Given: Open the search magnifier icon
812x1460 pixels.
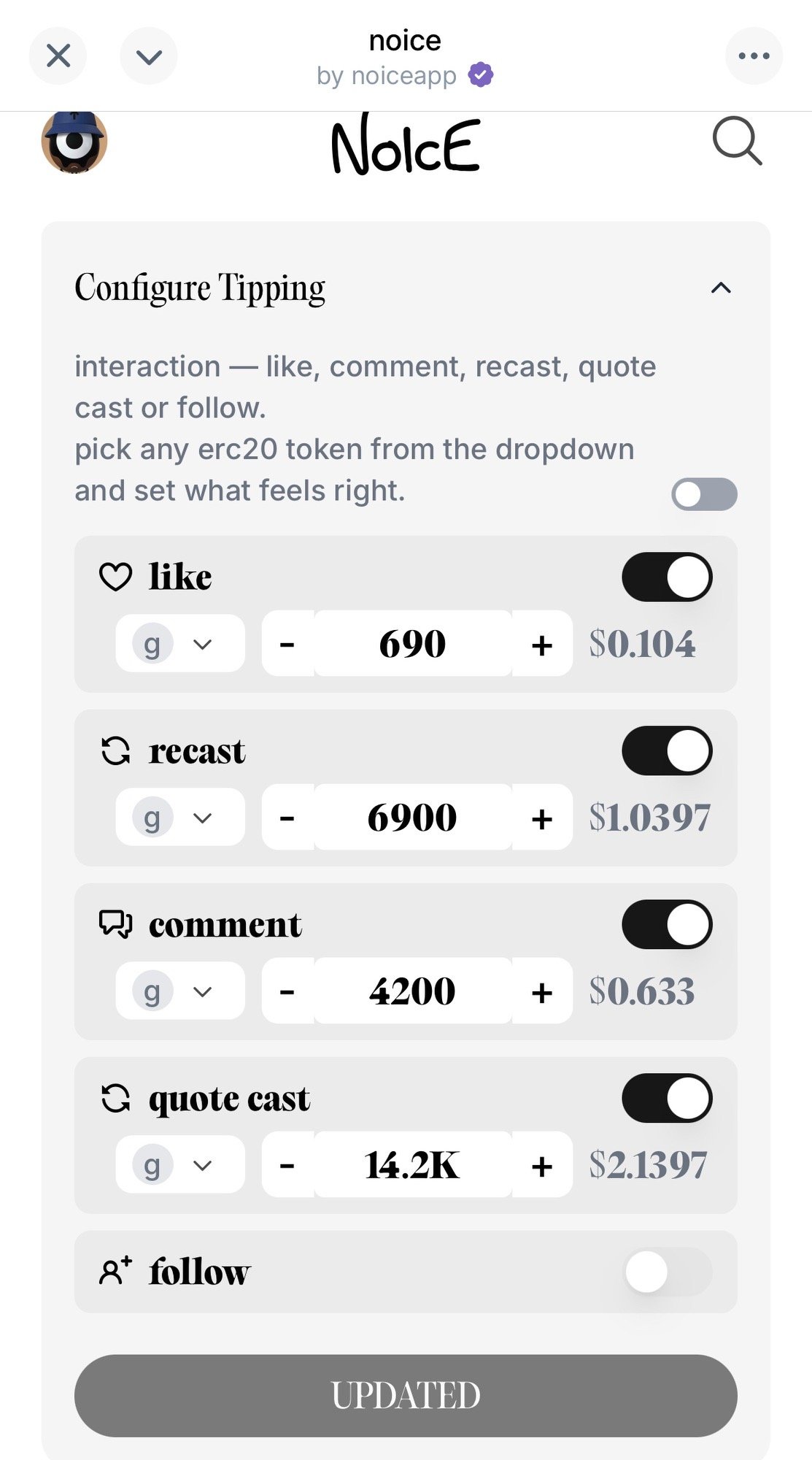Looking at the screenshot, I should (x=737, y=141).
